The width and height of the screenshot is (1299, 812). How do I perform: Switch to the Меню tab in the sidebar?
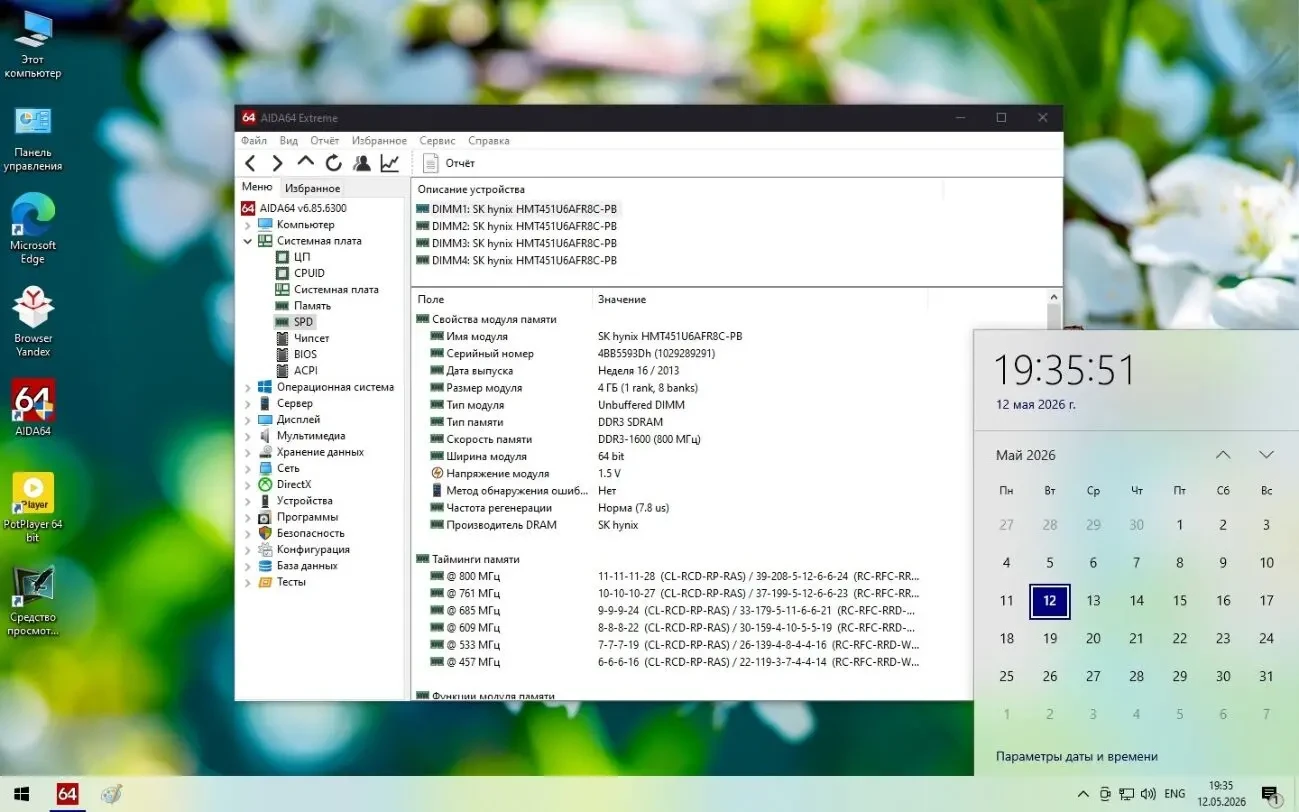tap(256, 187)
